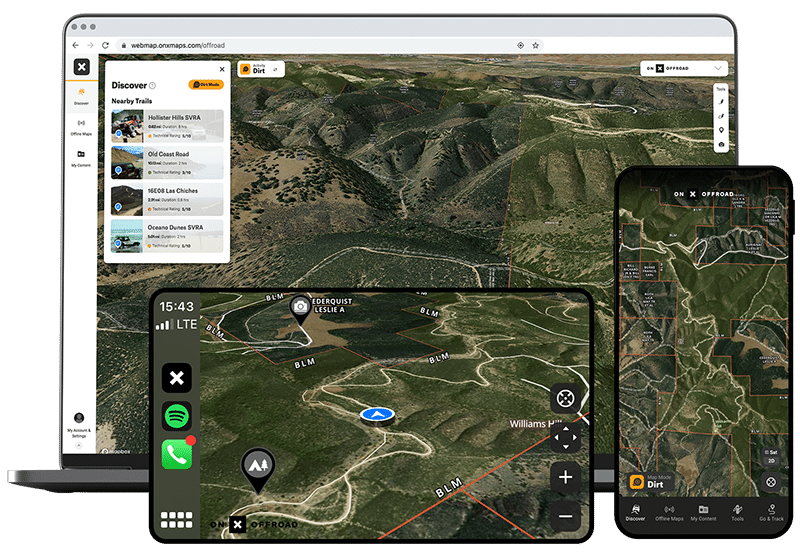Open Map Mode Dirt selector on phone
Screen dimensions: 800x554
pyautogui.click(x=646, y=481)
